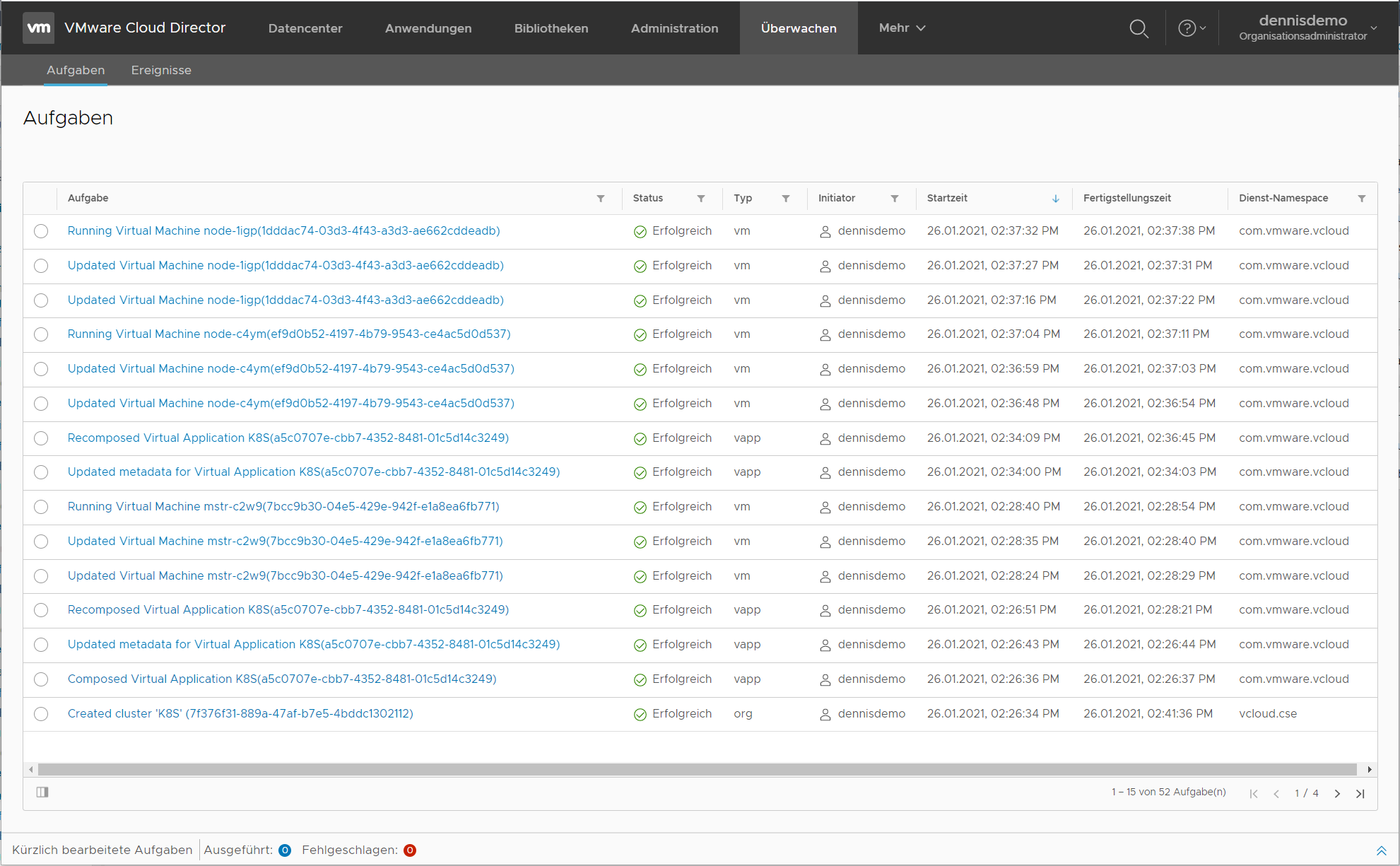Go to next page of tasks

(x=1337, y=793)
